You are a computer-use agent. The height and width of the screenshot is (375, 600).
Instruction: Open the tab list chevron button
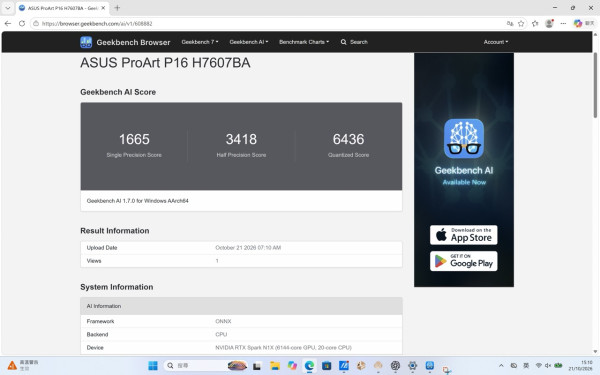[7, 8]
